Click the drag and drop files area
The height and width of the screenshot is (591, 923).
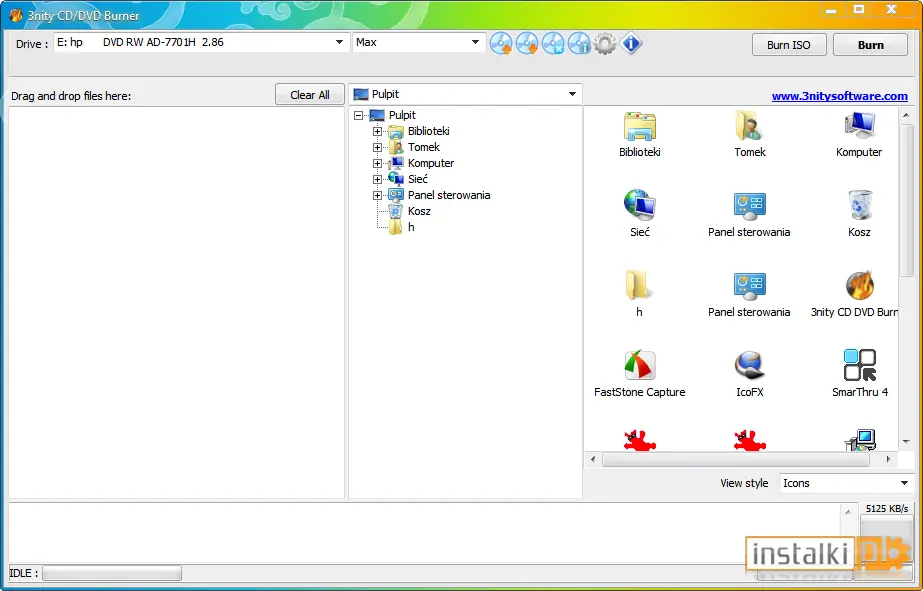[176, 302]
